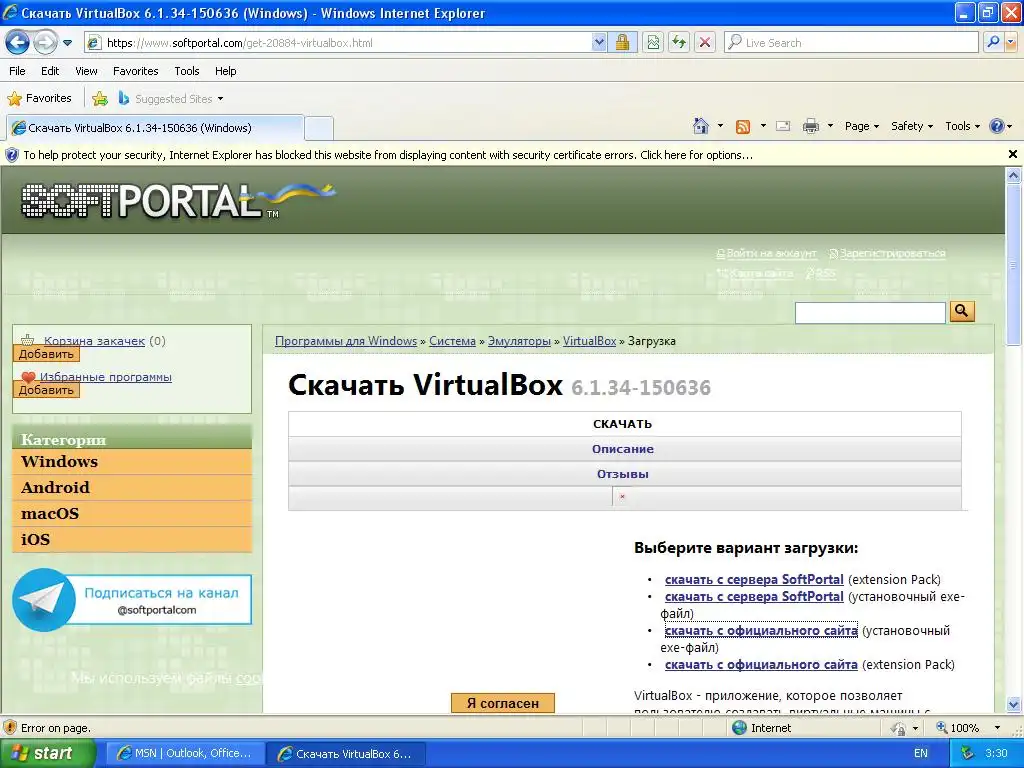This screenshot has height=768, width=1024.
Task: Click into the Live Search box
Action: point(850,43)
